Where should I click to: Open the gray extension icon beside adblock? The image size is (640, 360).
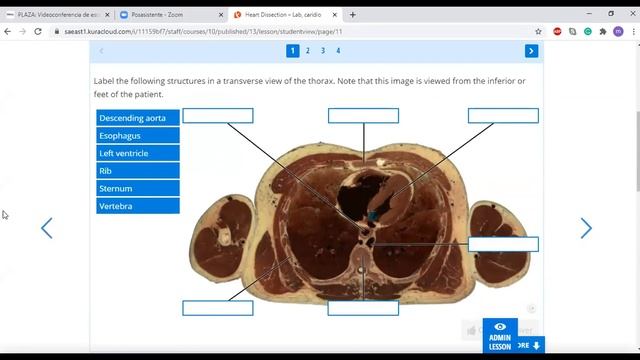pyautogui.click(x=573, y=31)
